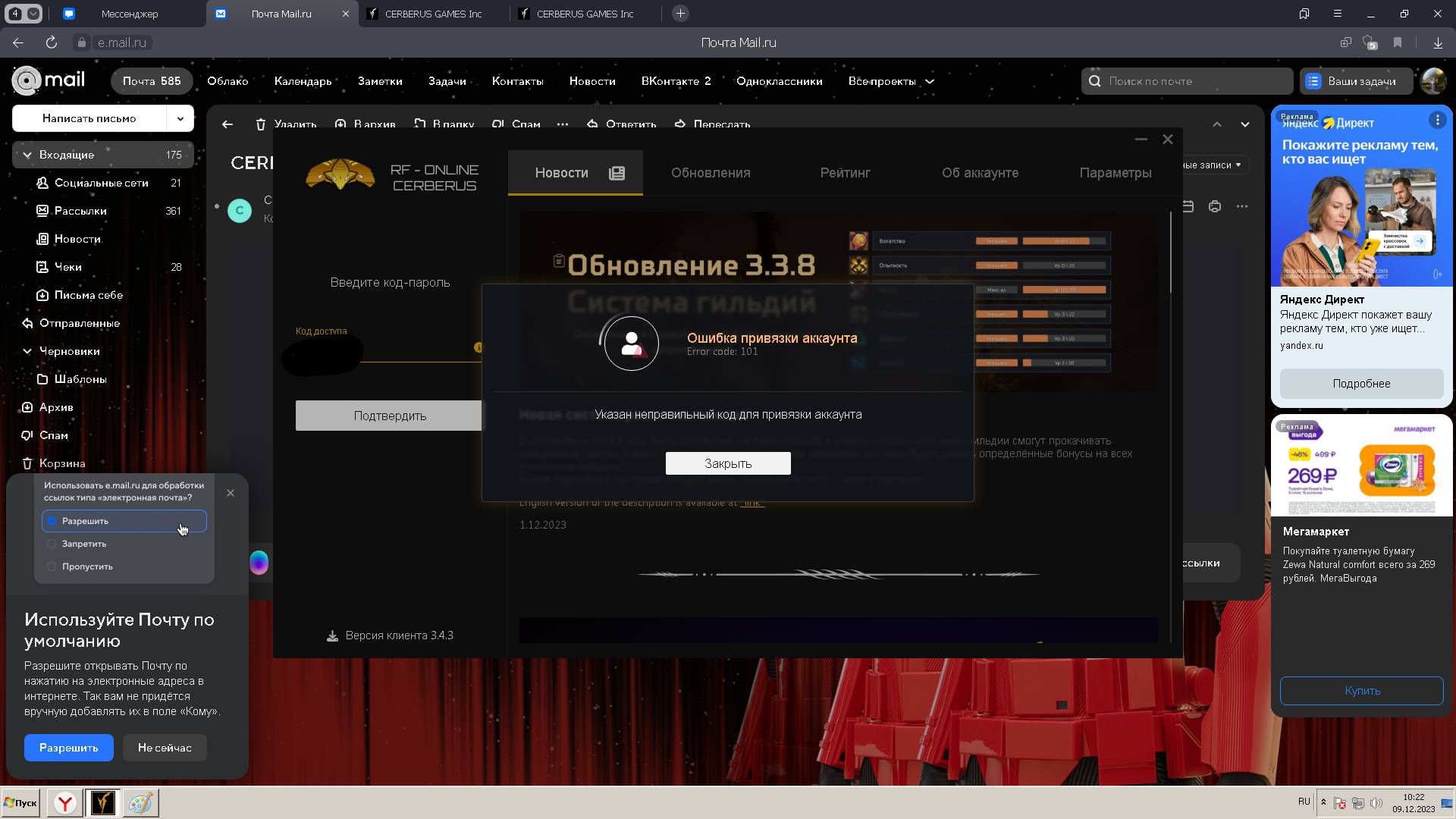
Task: Click the Yandex Browser taskbar icon
Action: point(65,802)
